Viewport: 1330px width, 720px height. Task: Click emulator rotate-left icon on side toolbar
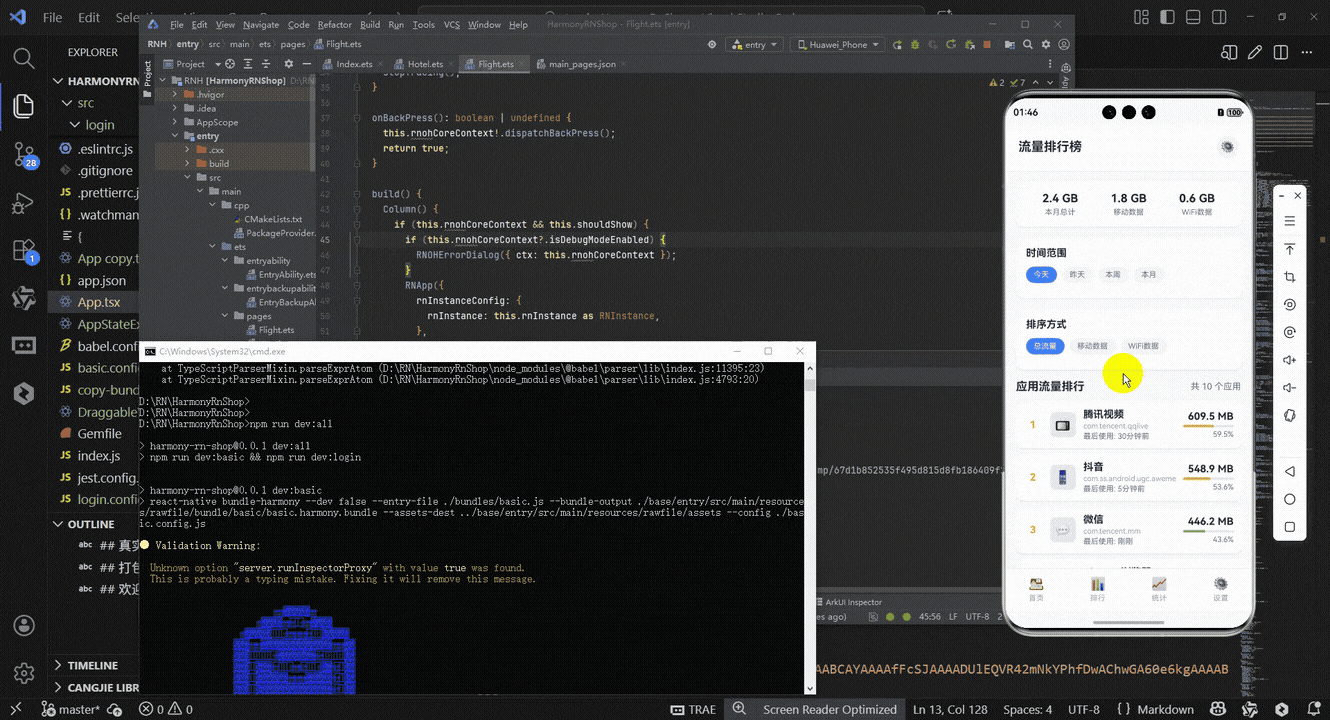tap(1290, 305)
